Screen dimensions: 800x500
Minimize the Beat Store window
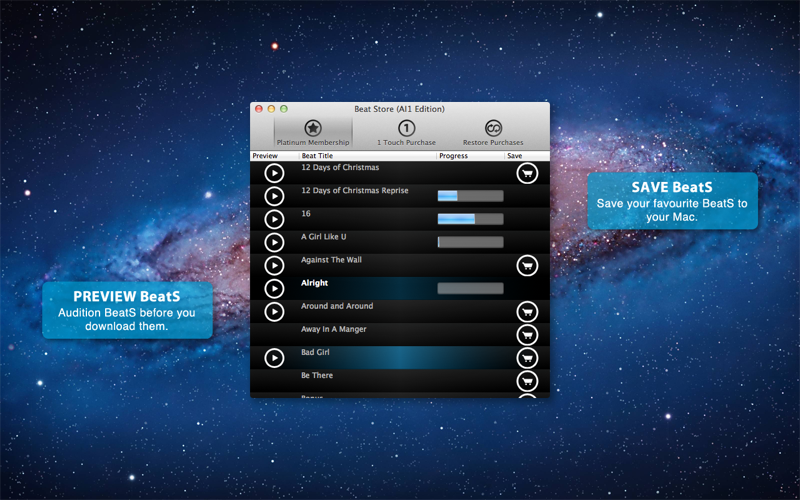click(x=271, y=109)
